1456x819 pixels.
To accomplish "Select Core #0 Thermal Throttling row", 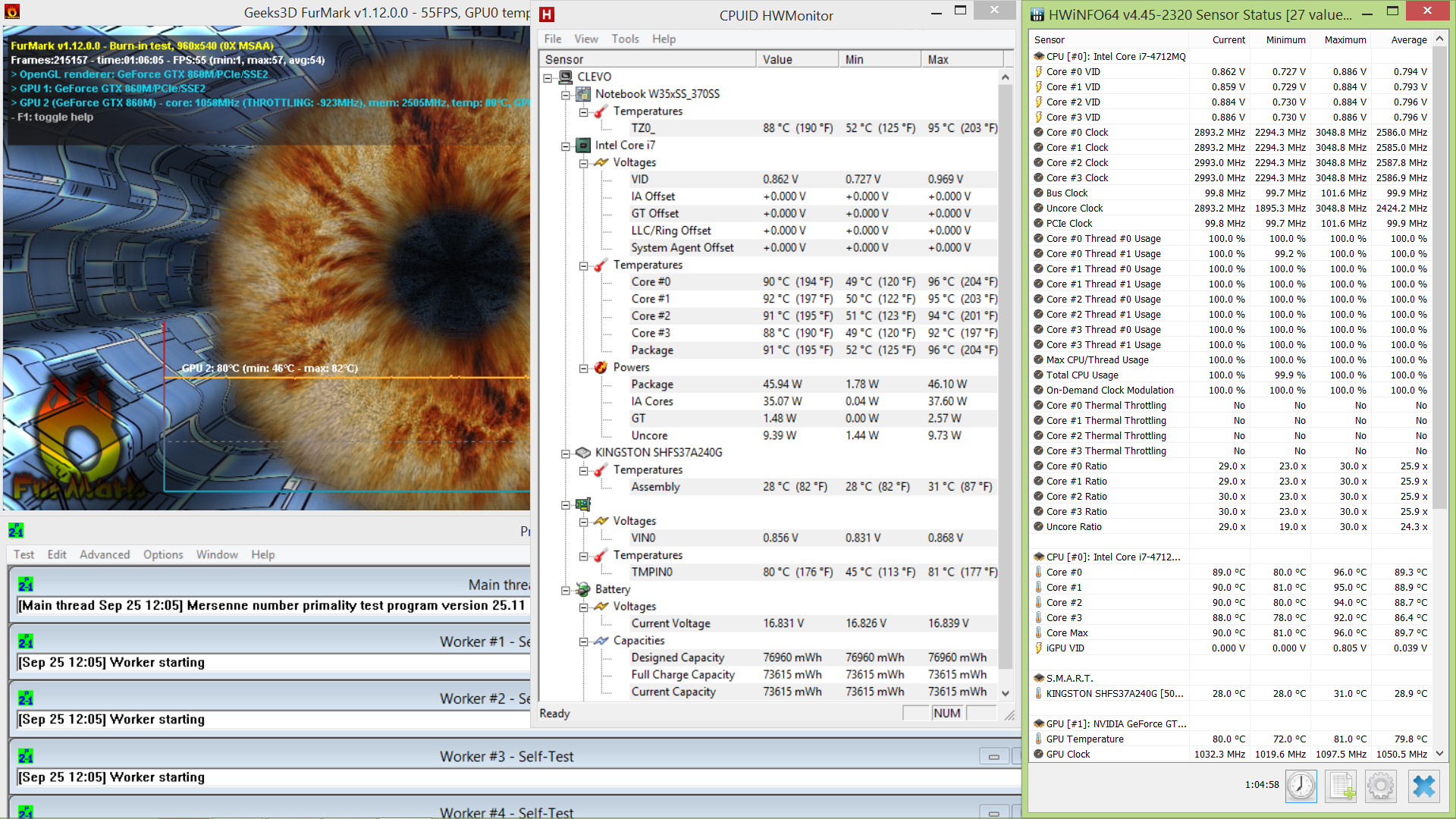I will point(1232,405).
